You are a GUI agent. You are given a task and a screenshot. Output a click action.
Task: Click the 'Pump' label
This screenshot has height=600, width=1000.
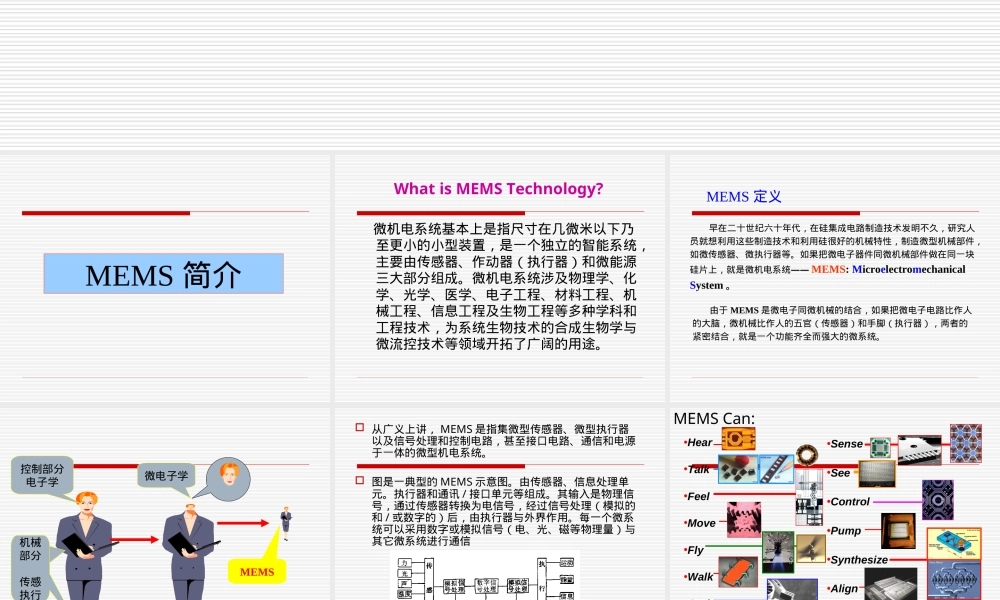[844, 530]
